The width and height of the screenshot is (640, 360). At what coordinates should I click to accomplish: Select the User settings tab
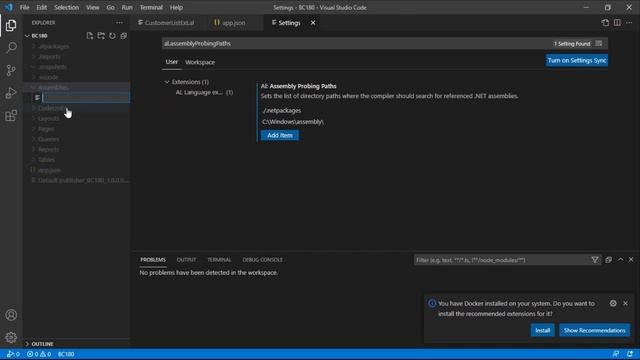pyautogui.click(x=171, y=62)
